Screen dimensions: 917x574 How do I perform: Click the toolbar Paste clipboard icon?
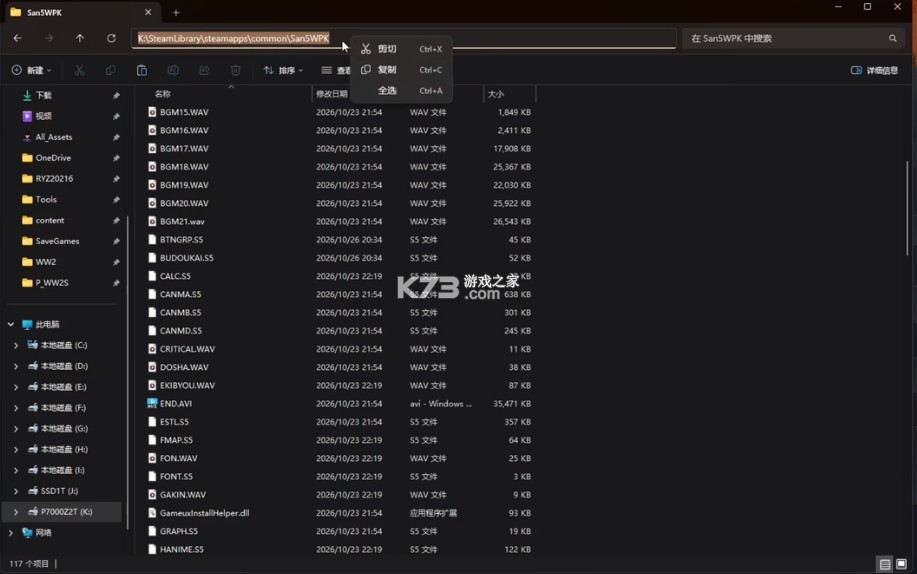coord(142,70)
